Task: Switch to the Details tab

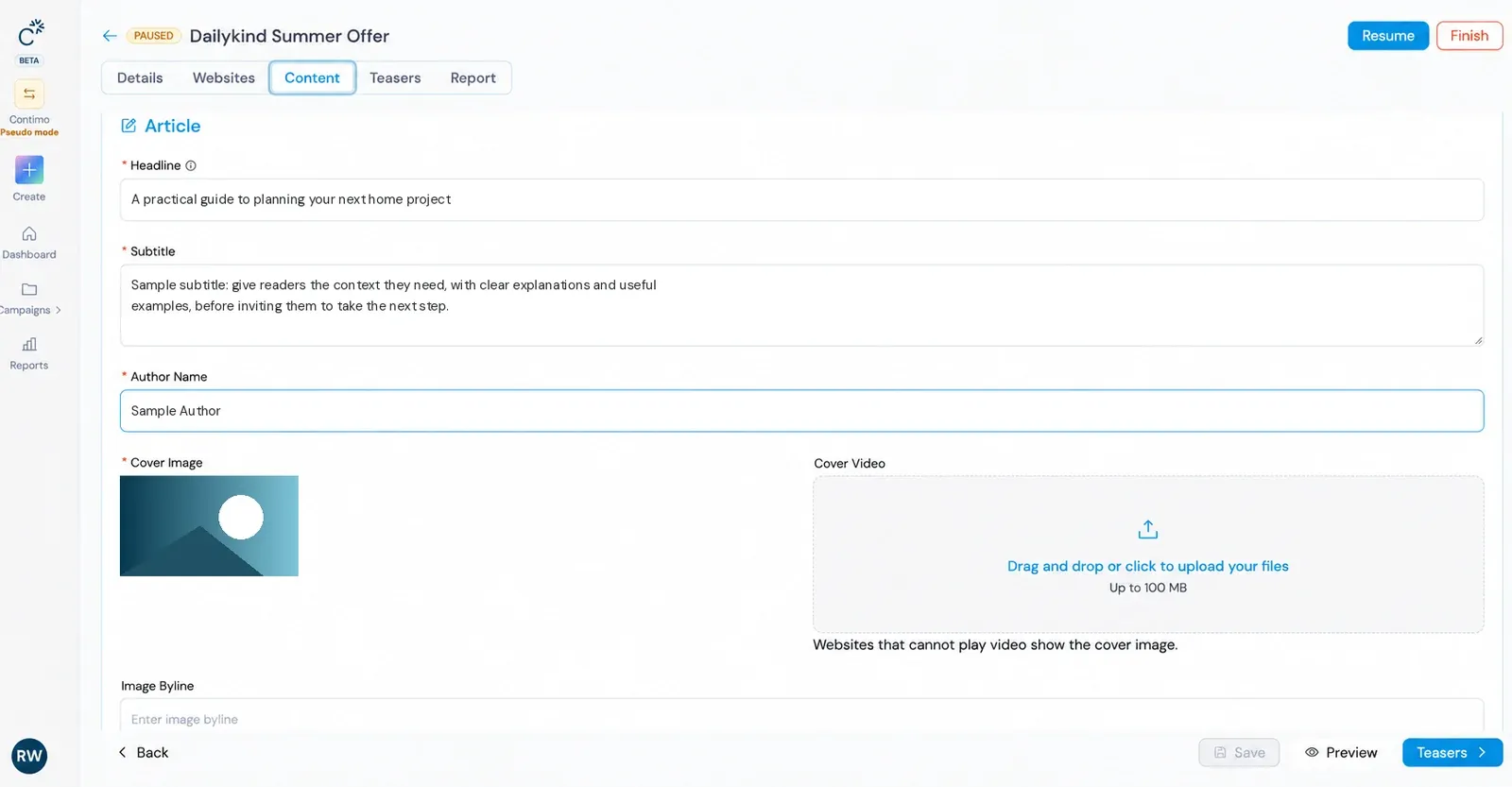Action: coord(140,77)
